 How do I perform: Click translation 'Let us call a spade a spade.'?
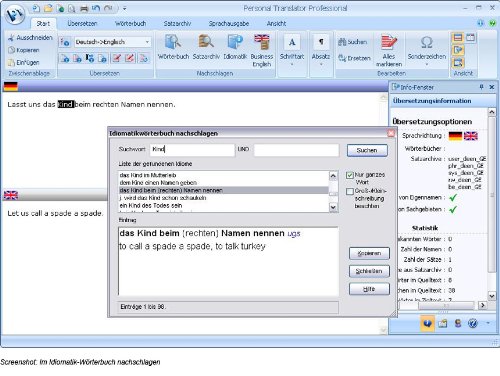coord(55,213)
